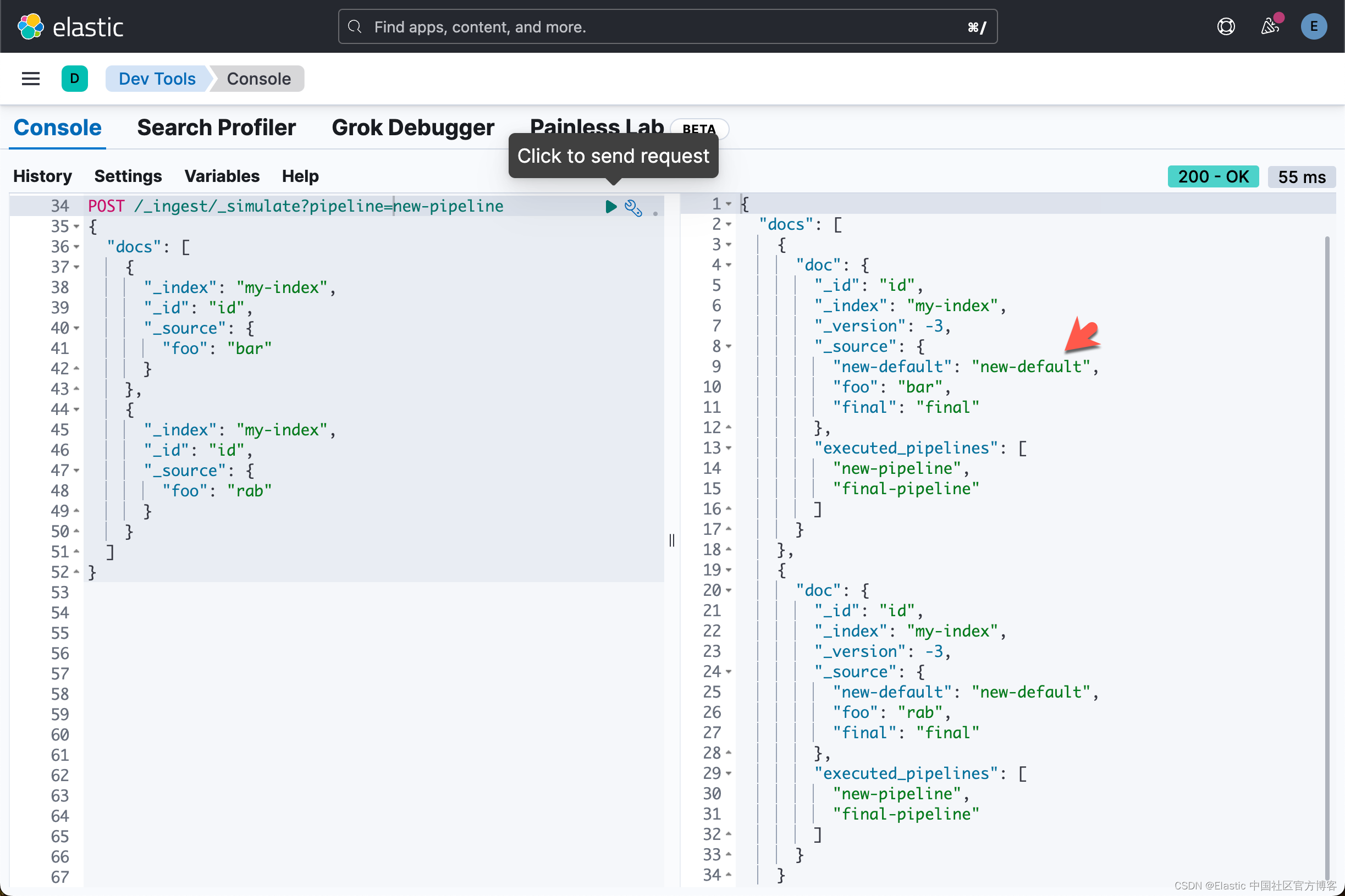Open the wrench actions menu icon
This screenshot has width=1345, height=896.
[x=633, y=207]
